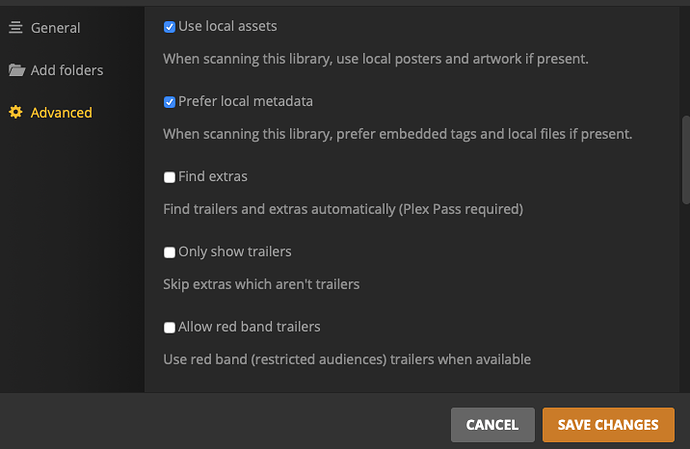Click the Use local assets label
The width and height of the screenshot is (690, 449).
coord(227,26)
